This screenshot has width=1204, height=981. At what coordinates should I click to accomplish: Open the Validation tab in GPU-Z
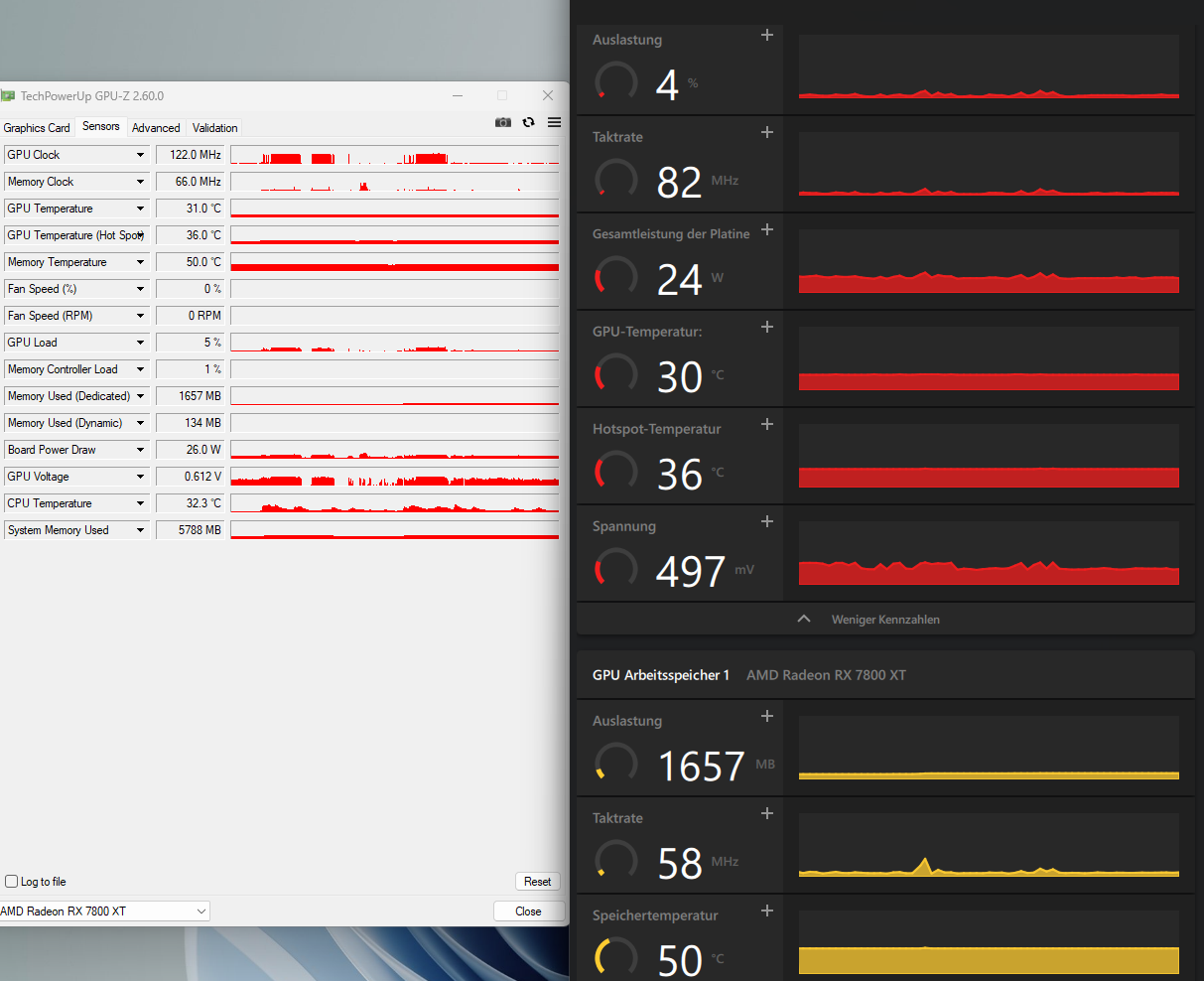[214, 127]
